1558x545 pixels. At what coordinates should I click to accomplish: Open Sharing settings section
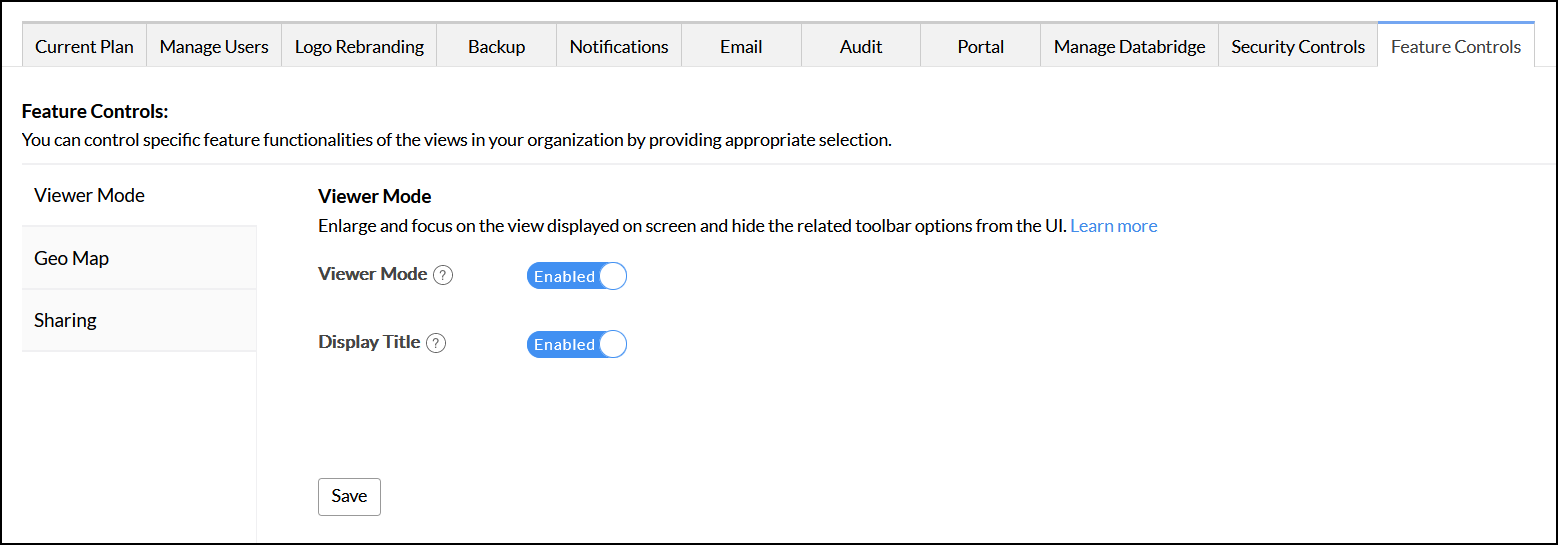(66, 320)
